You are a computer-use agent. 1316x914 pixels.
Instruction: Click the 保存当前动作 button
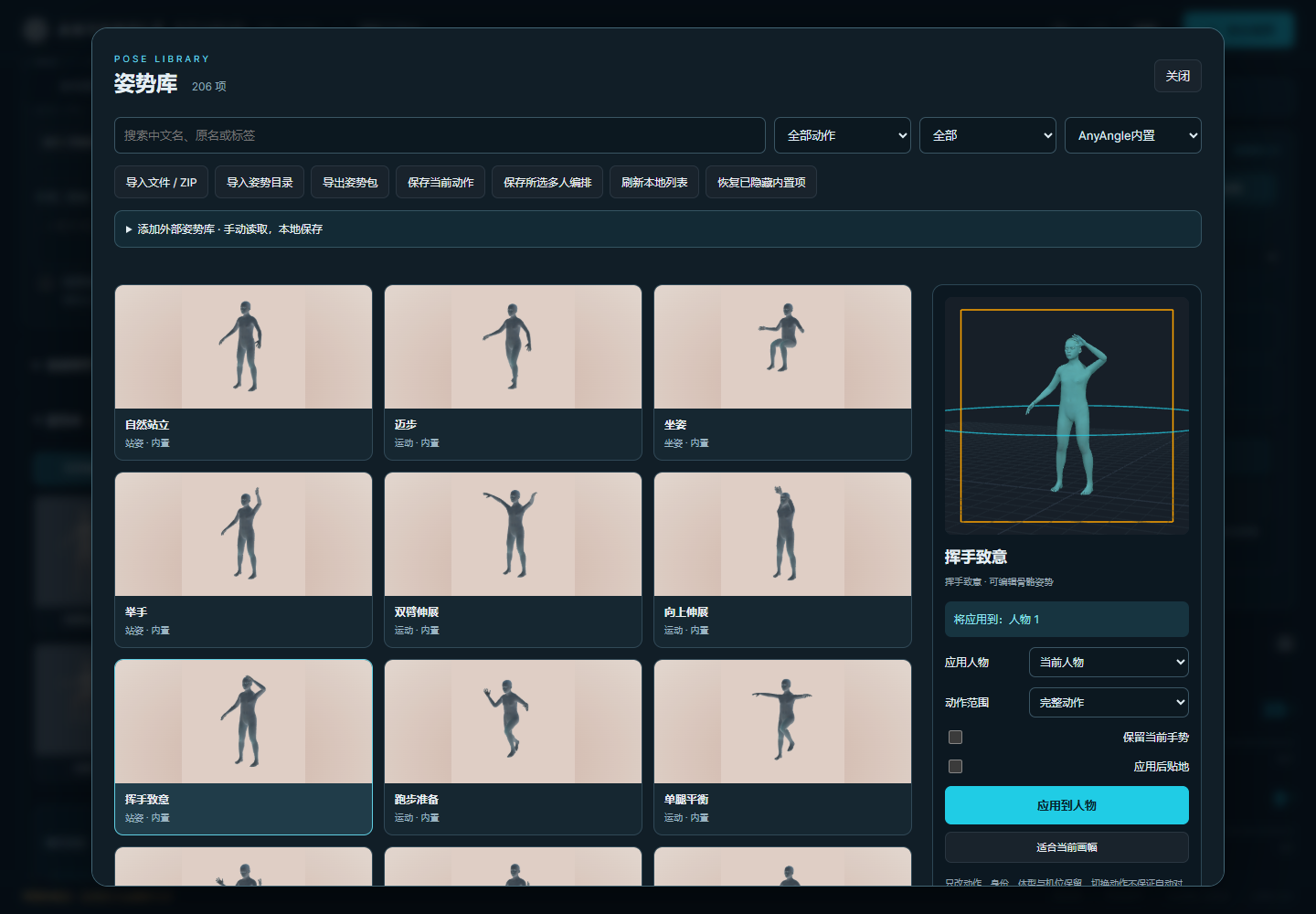pos(440,182)
